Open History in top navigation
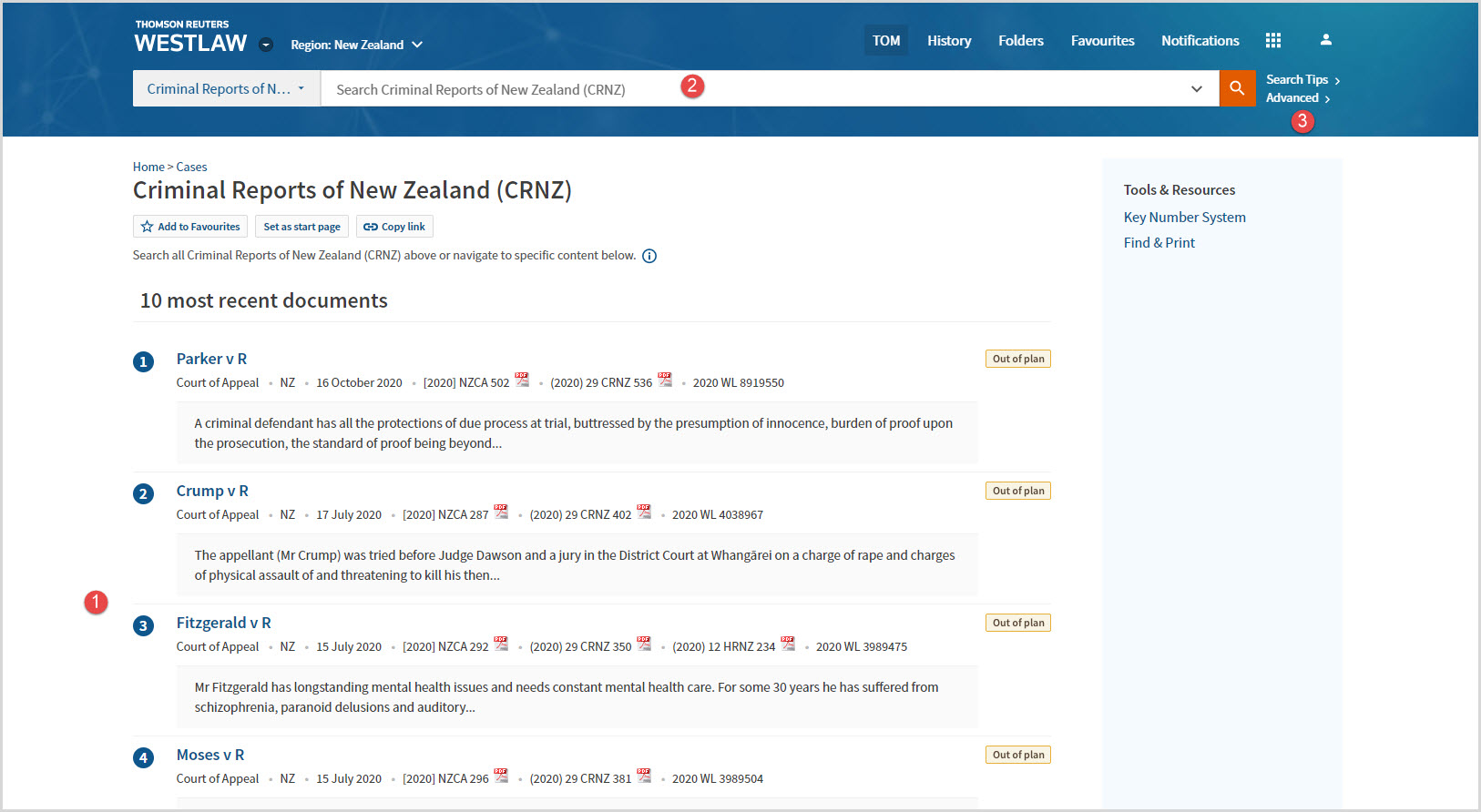Screen dimensions: 1481x812 (949, 40)
